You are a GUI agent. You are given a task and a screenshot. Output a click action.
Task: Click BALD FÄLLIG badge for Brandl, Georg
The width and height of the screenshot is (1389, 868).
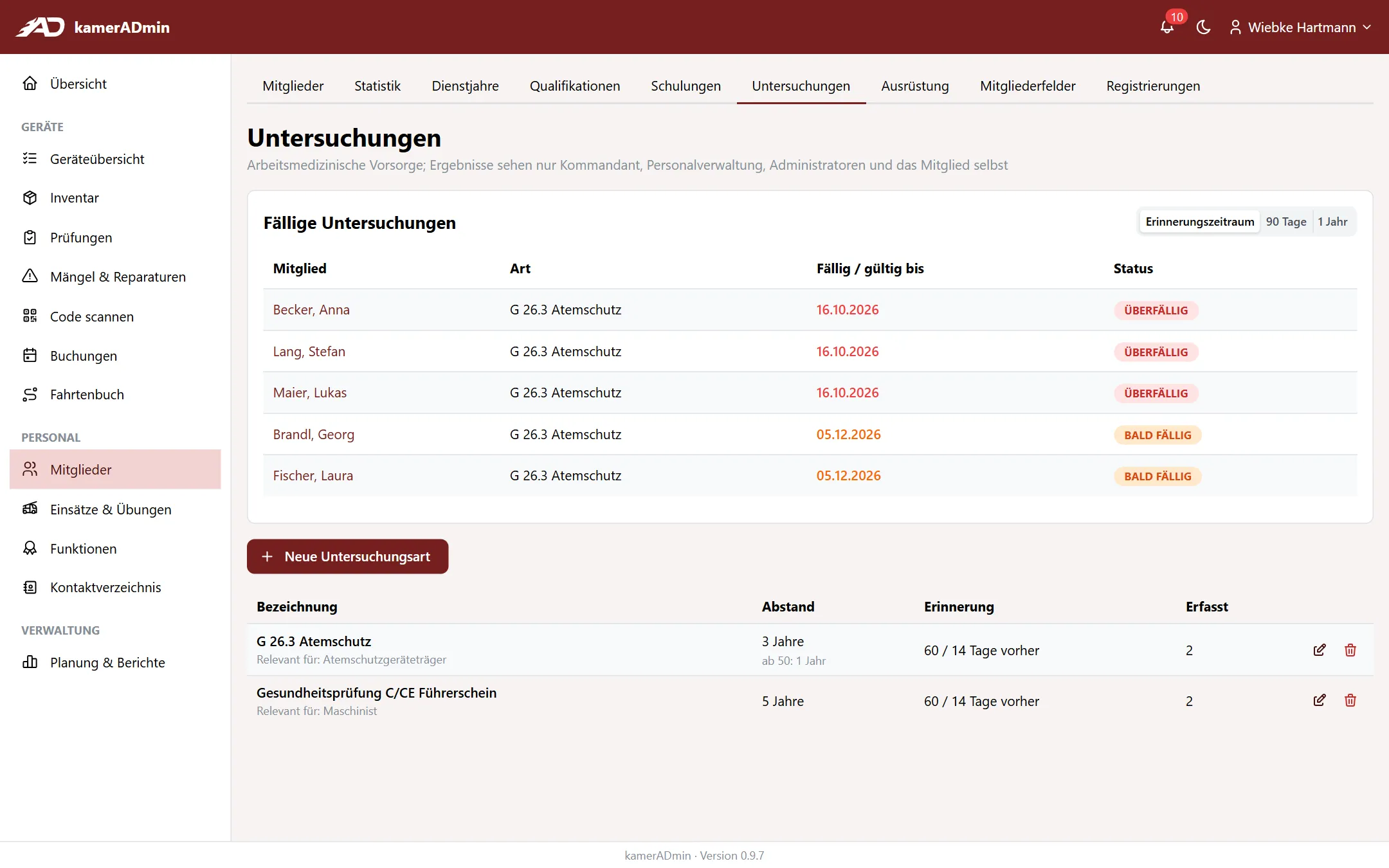1157,435
